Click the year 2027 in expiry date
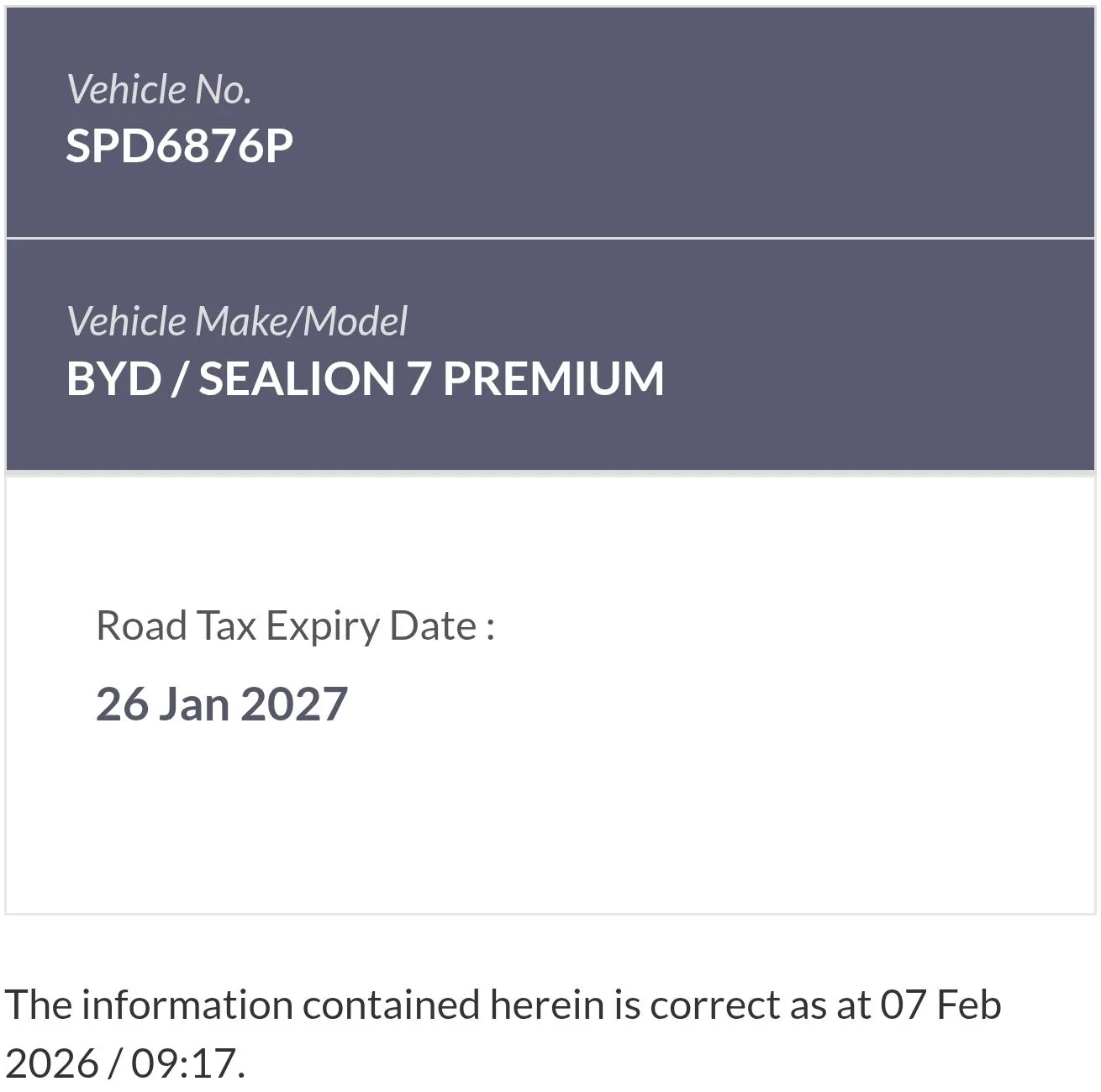 294,704
